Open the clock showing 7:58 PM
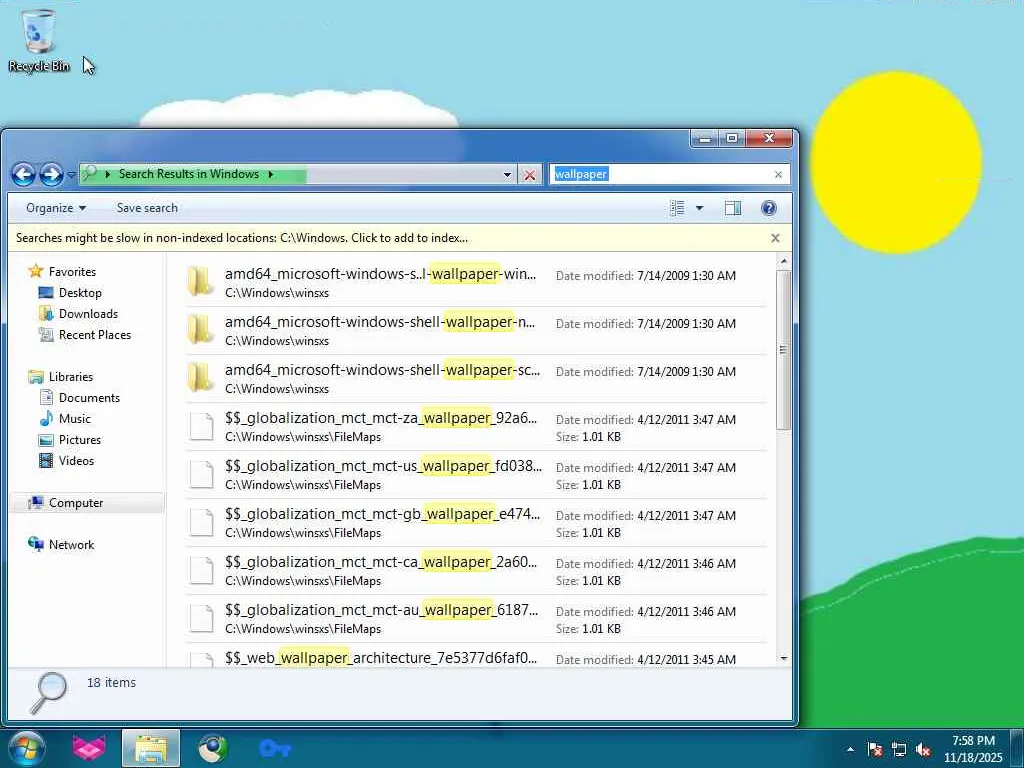1024x768 pixels. [x=973, y=749]
